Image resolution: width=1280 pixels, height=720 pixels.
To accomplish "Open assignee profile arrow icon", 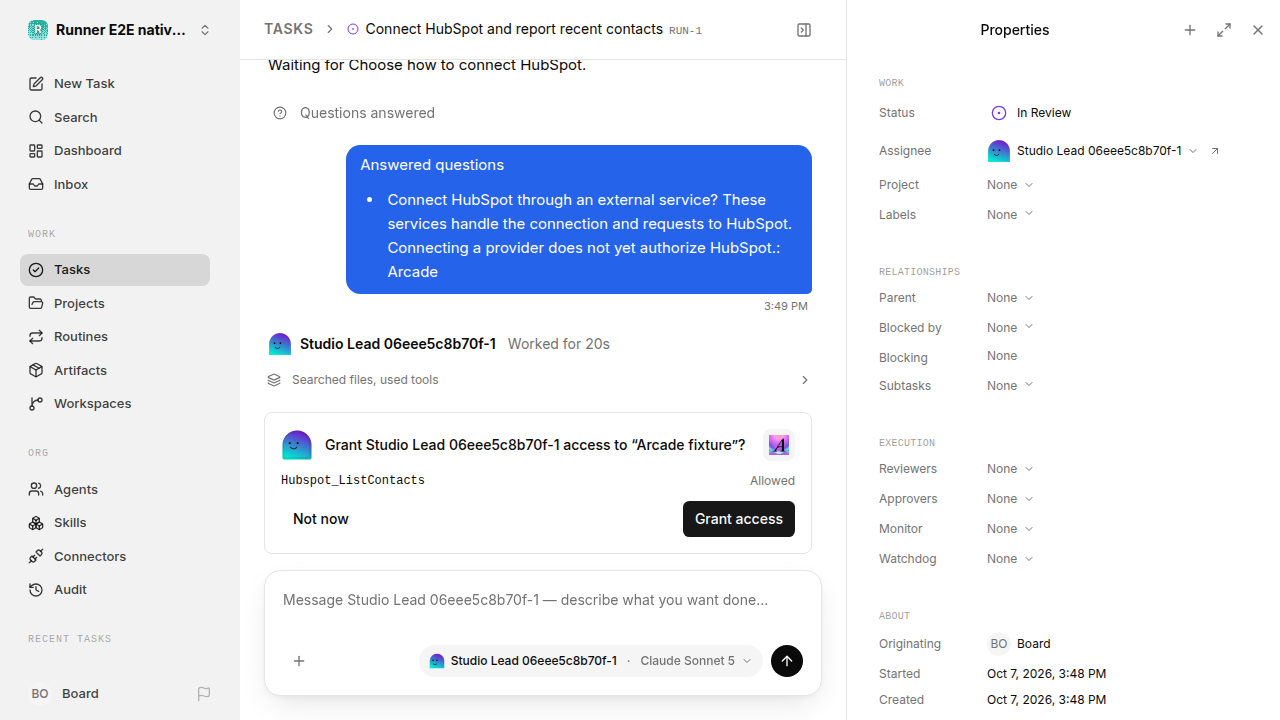I will click(1215, 151).
